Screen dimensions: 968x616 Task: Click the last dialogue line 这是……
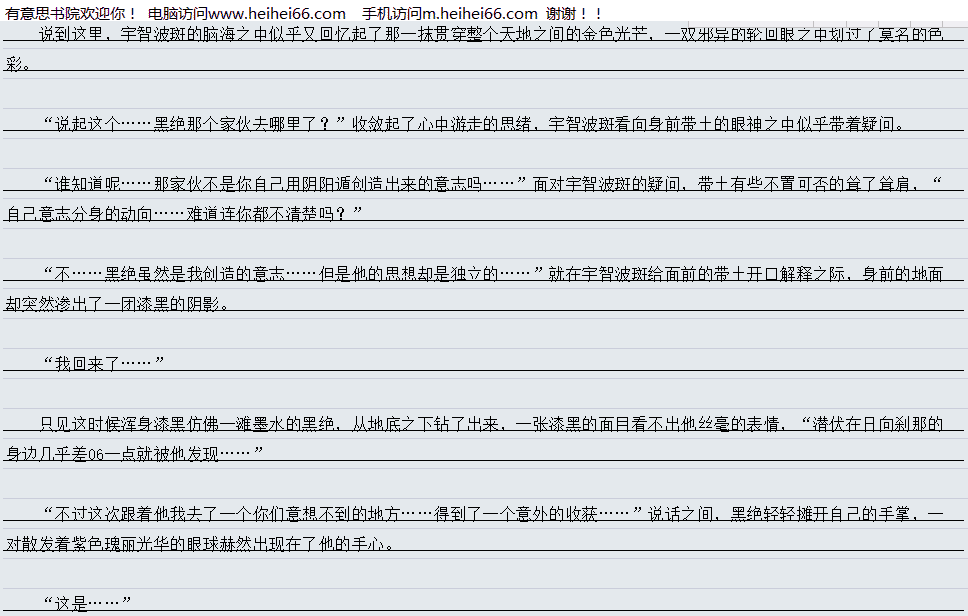(88, 604)
